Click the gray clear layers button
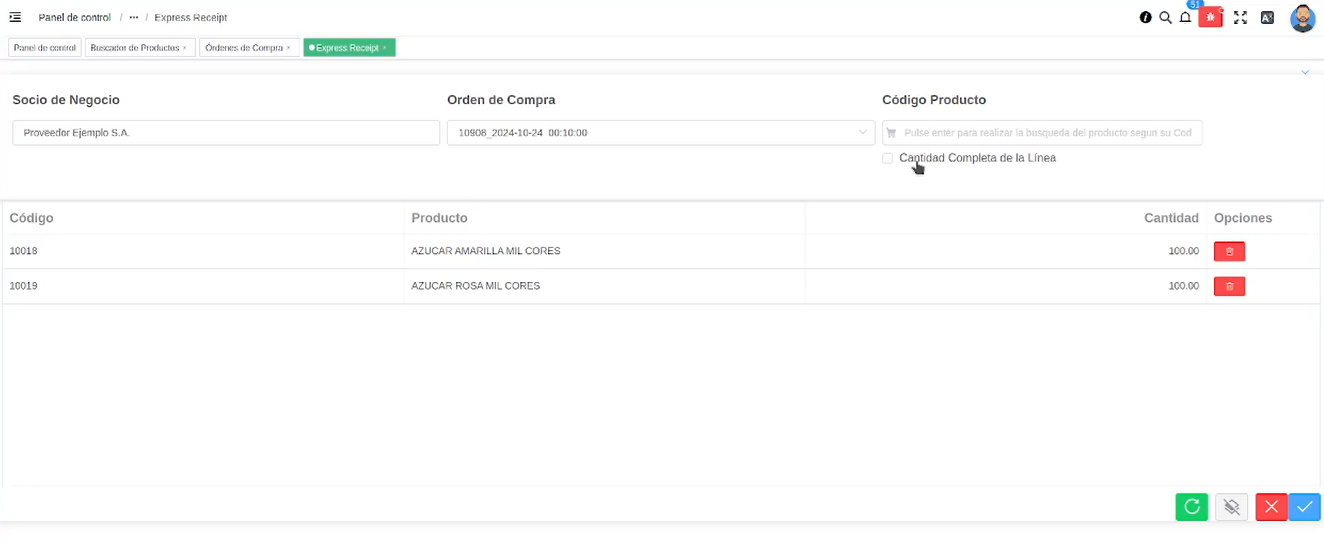This screenshot has width=1324, height=544. (x=1231, y=507)
